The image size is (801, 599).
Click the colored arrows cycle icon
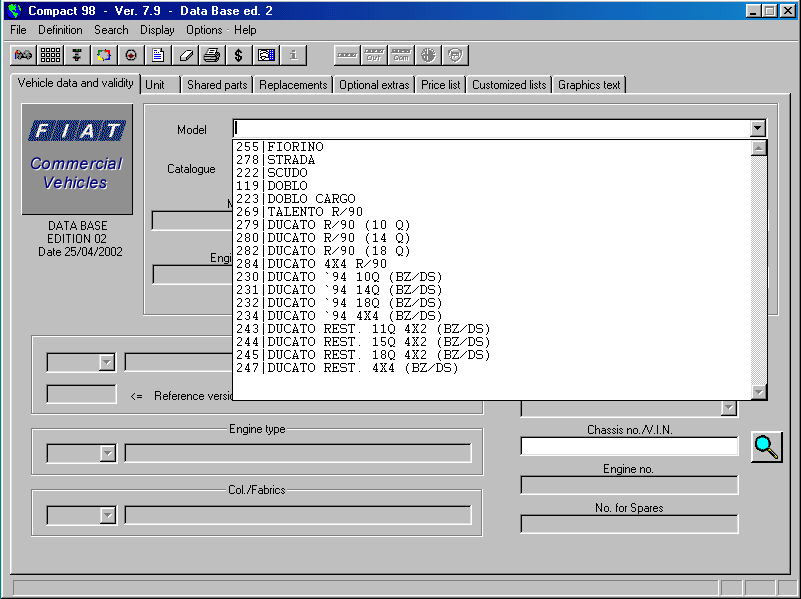point(104,55)
